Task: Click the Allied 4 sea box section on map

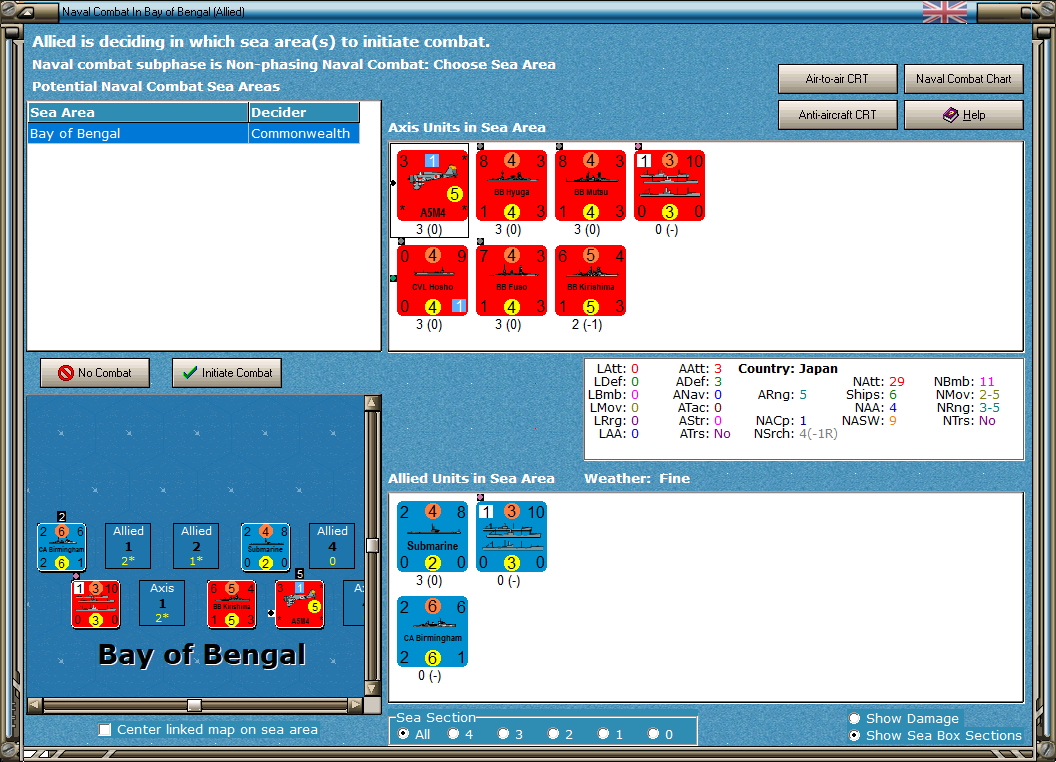Action: pos(332,546)
